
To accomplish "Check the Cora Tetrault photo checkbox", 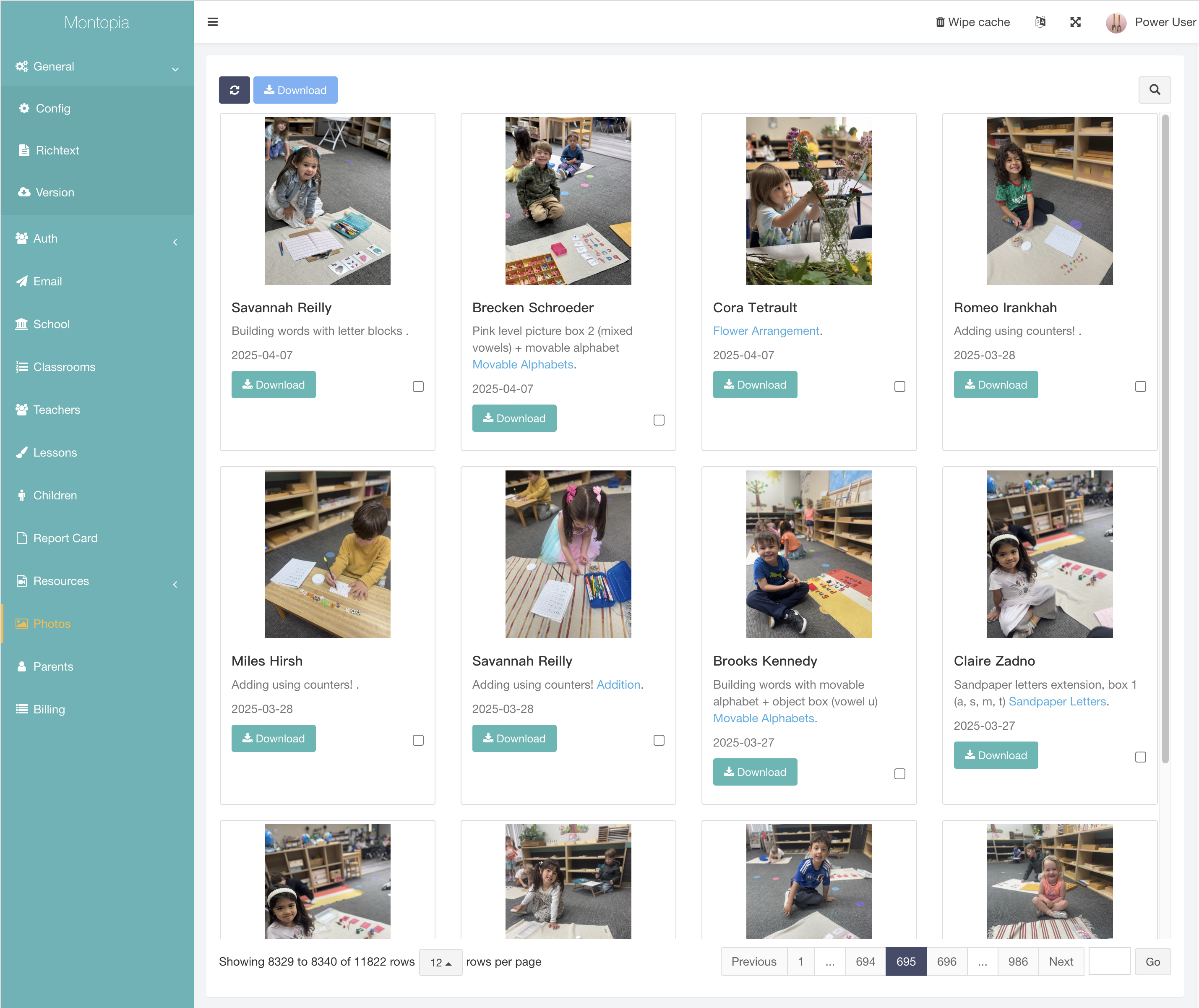I will (x=900, y=387).
